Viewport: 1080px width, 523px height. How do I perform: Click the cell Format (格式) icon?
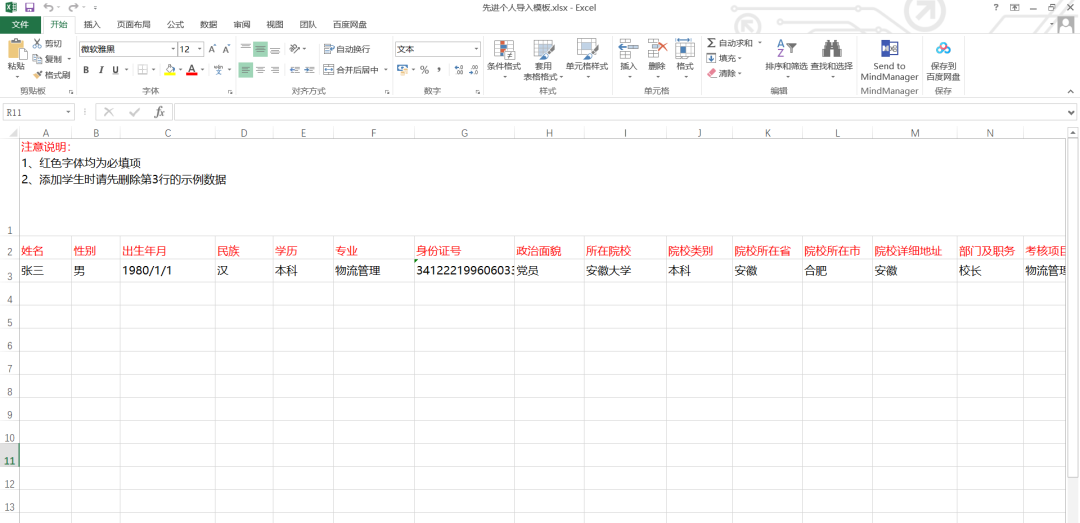coord(685,49)
